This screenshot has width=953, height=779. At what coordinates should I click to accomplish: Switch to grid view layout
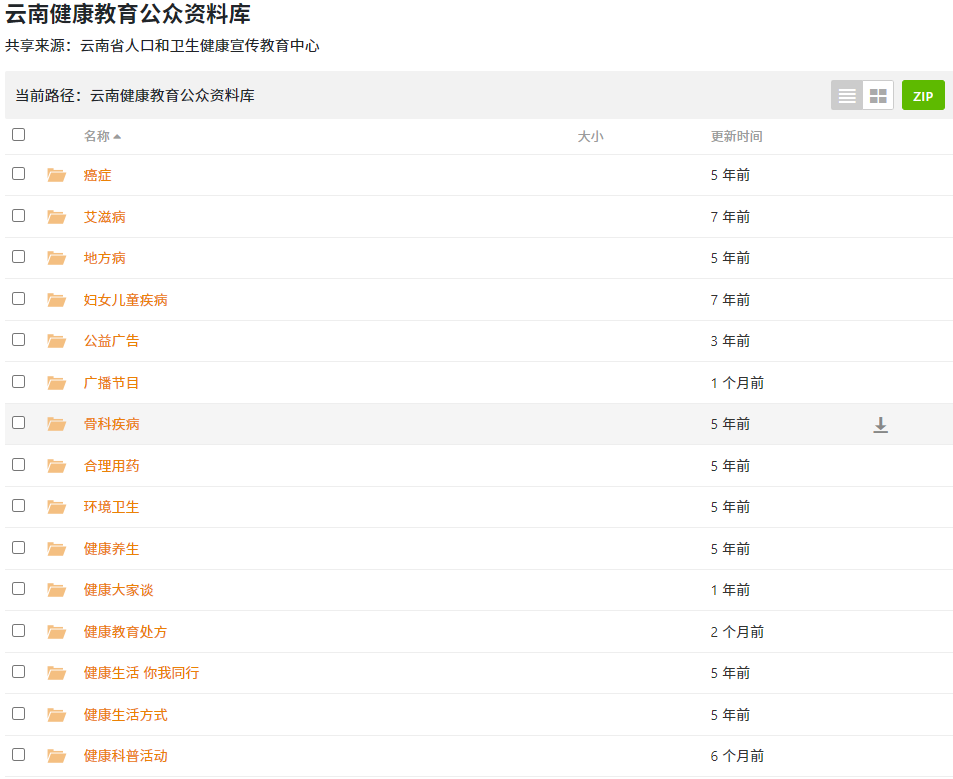click(878, 96)
